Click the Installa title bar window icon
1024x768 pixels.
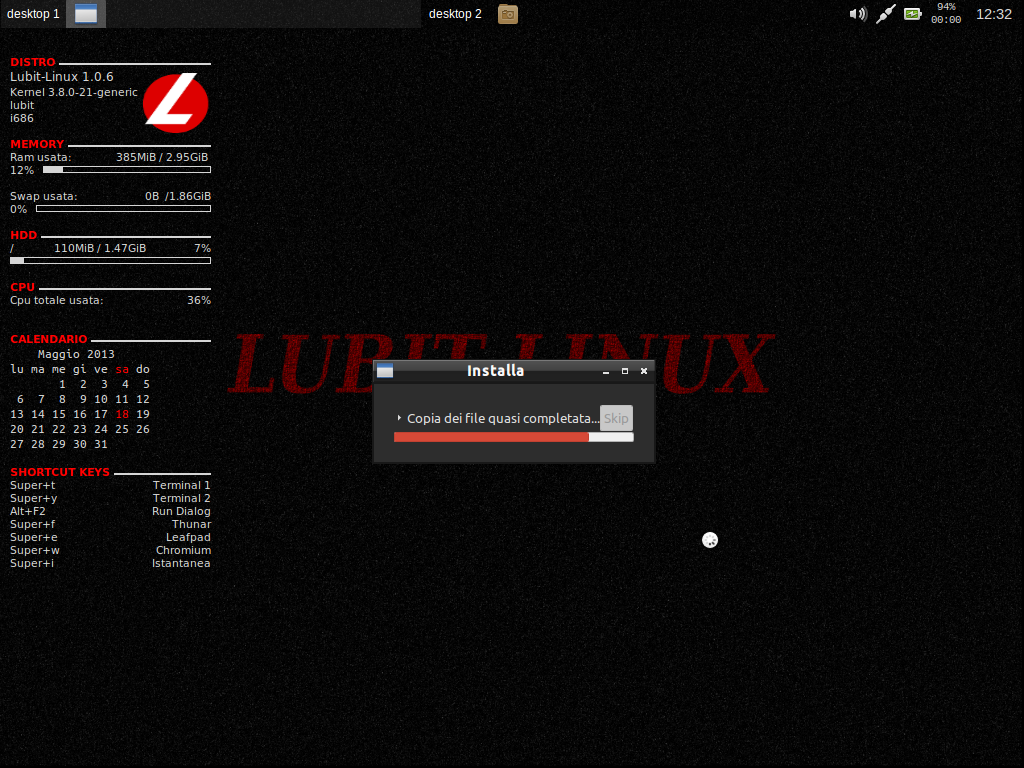click(384, 370)
